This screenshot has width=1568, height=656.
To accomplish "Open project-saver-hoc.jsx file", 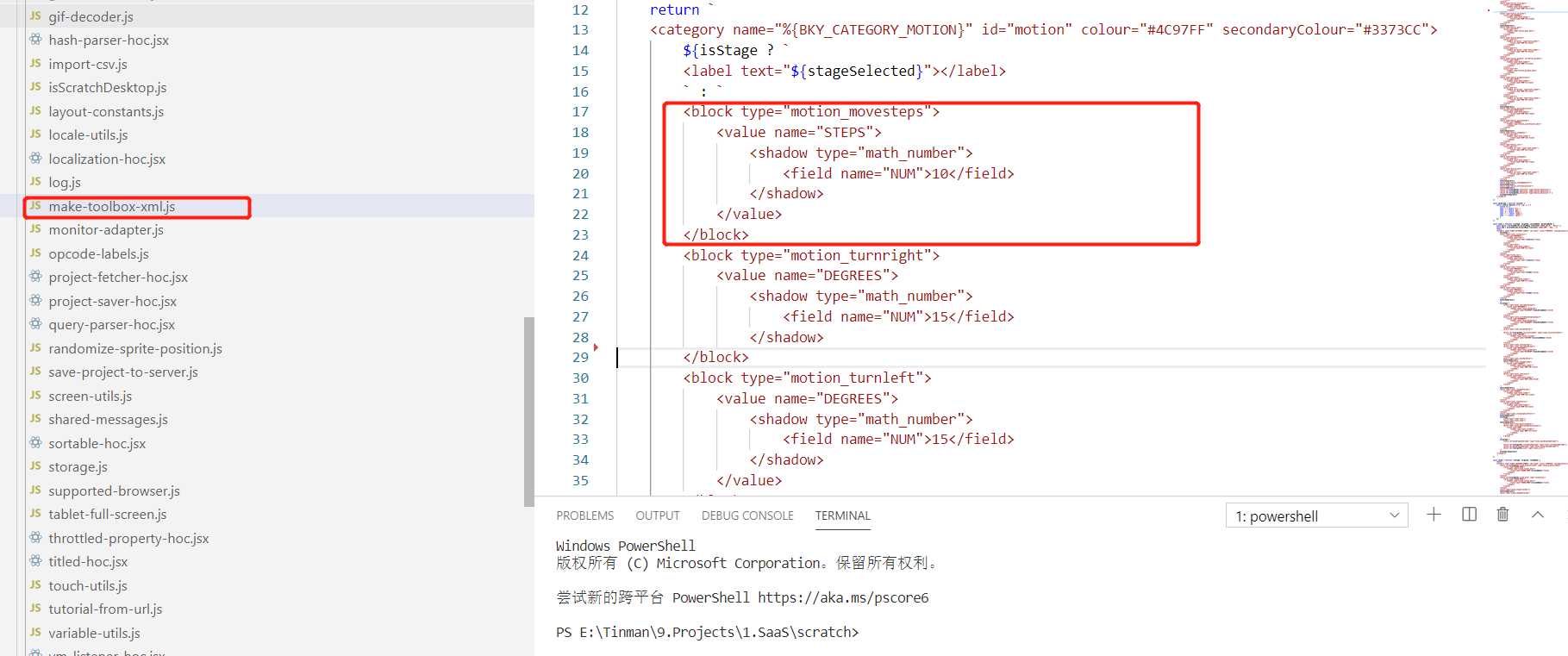I will coord(112,301).
